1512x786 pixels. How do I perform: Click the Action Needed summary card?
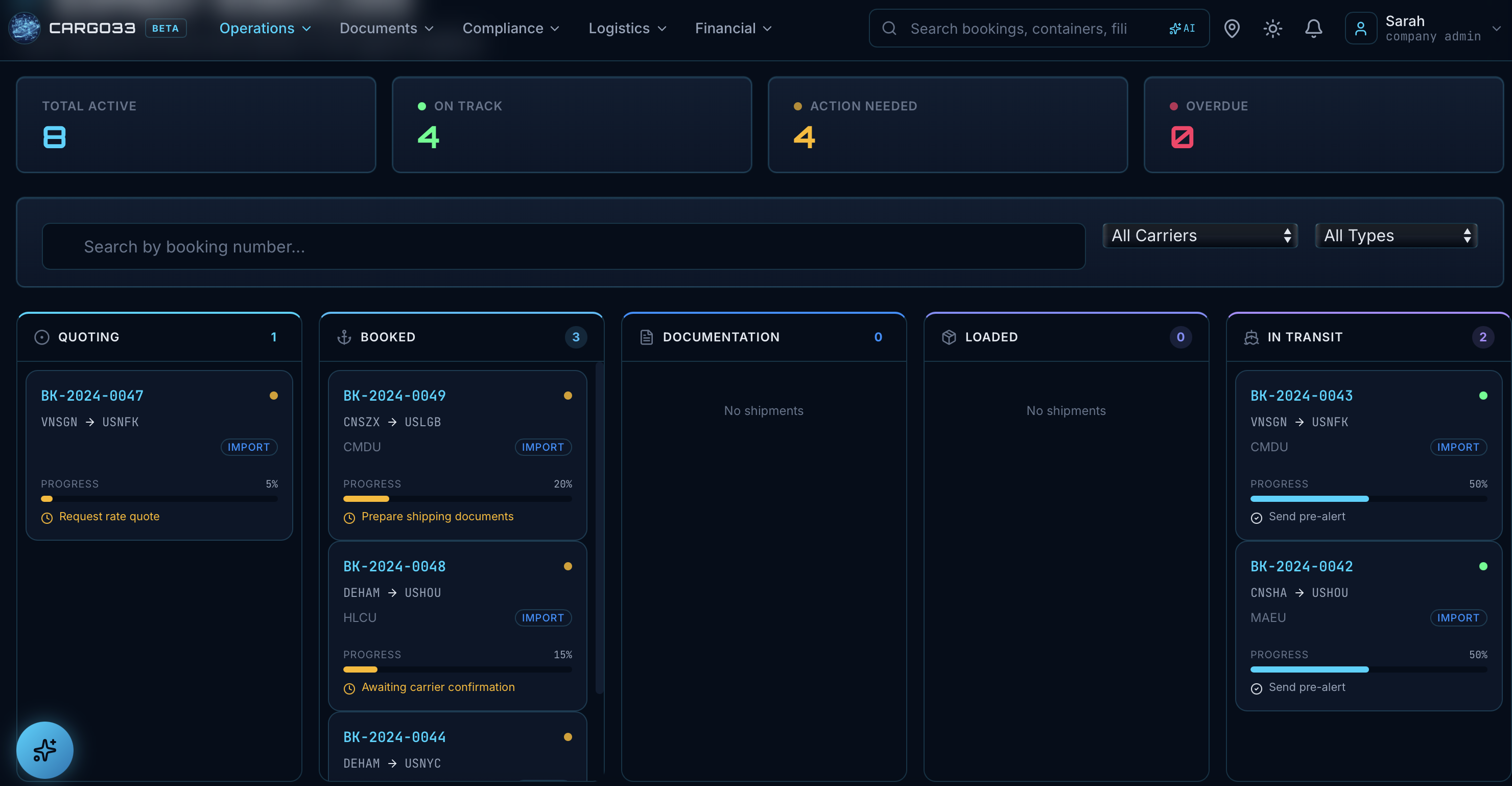tap(948, 125)
